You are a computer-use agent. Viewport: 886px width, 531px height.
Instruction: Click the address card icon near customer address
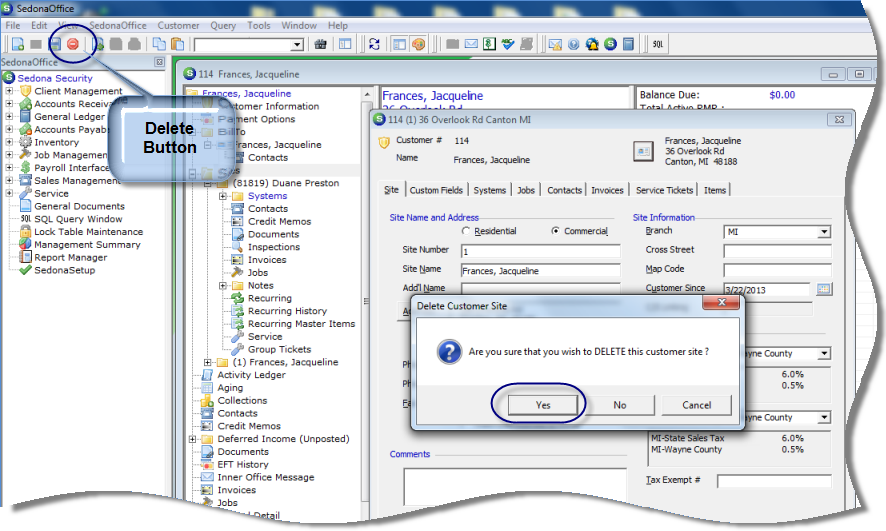[644, 151]
